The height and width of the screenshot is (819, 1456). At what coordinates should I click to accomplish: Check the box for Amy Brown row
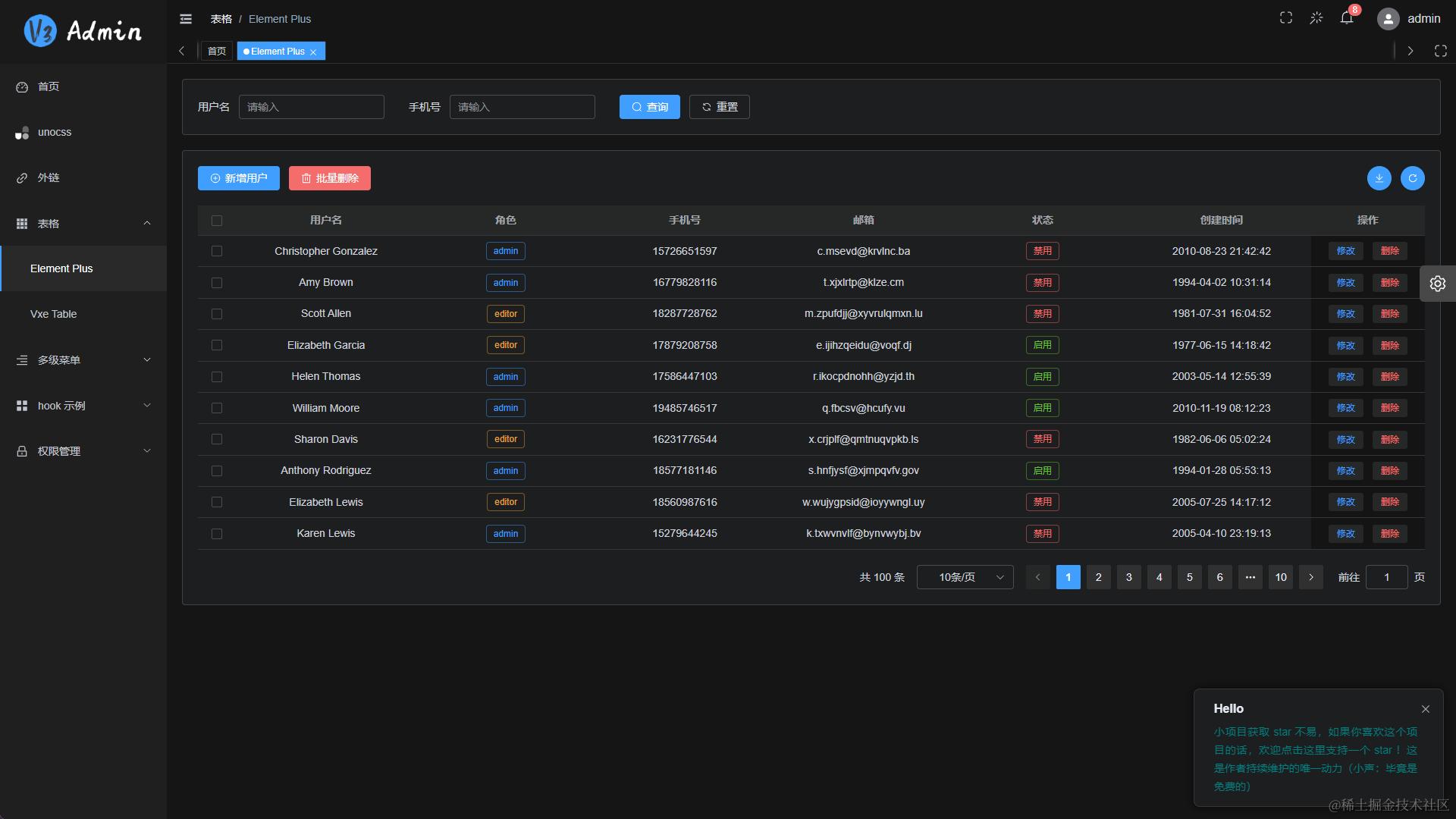pyautogui.click(x=217, y=283)
